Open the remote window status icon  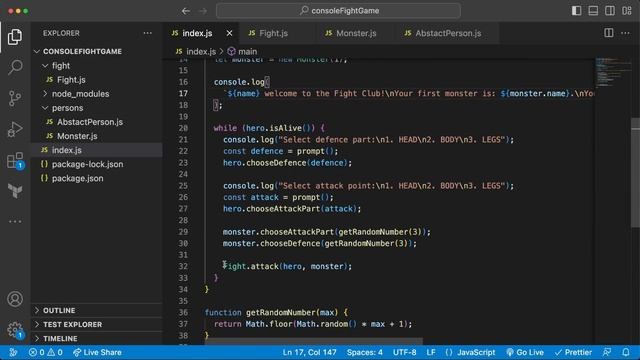tap(13, 352)
